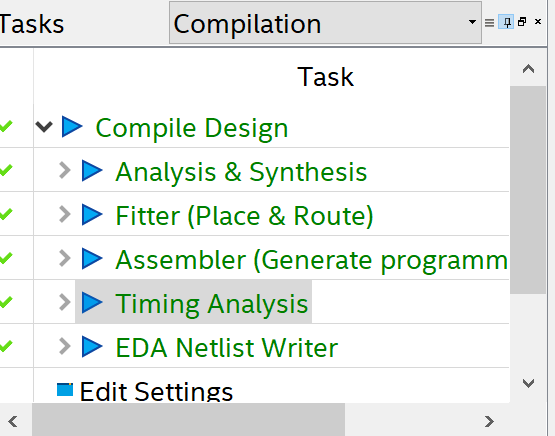The width and height of the screenshot is (555, 436).
Task: Click the Assembler task's blue play icon
Action: [92, 258]
